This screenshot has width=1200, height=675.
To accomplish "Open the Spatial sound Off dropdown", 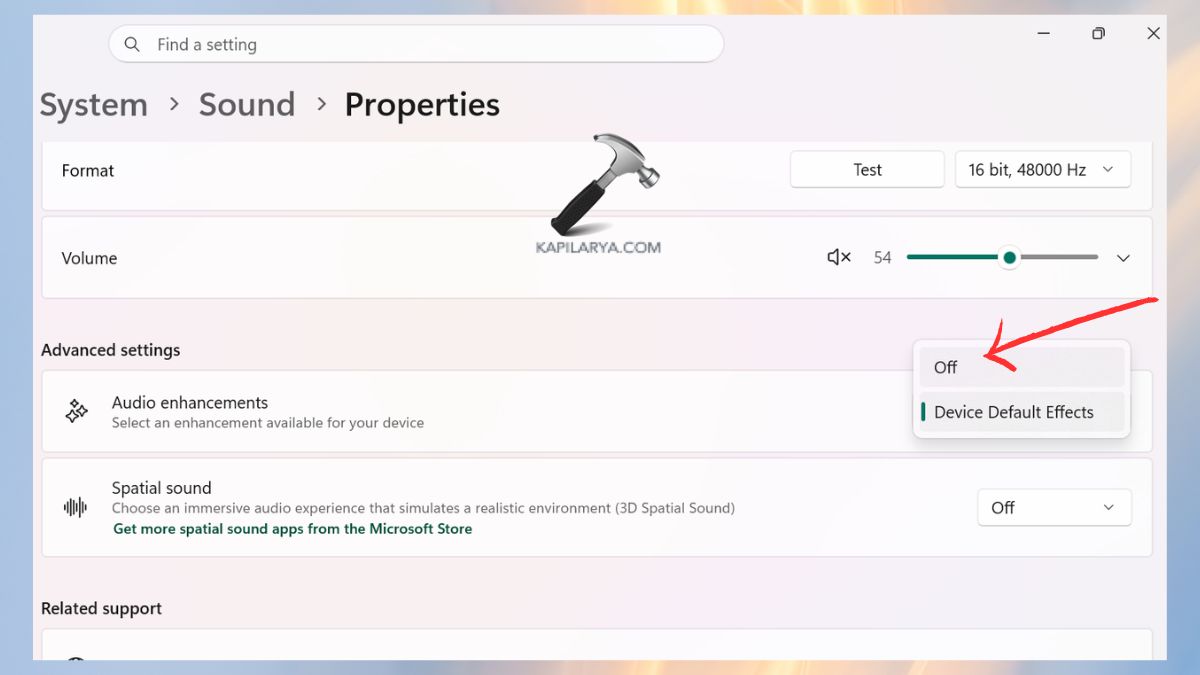I will coord(1054,508).
